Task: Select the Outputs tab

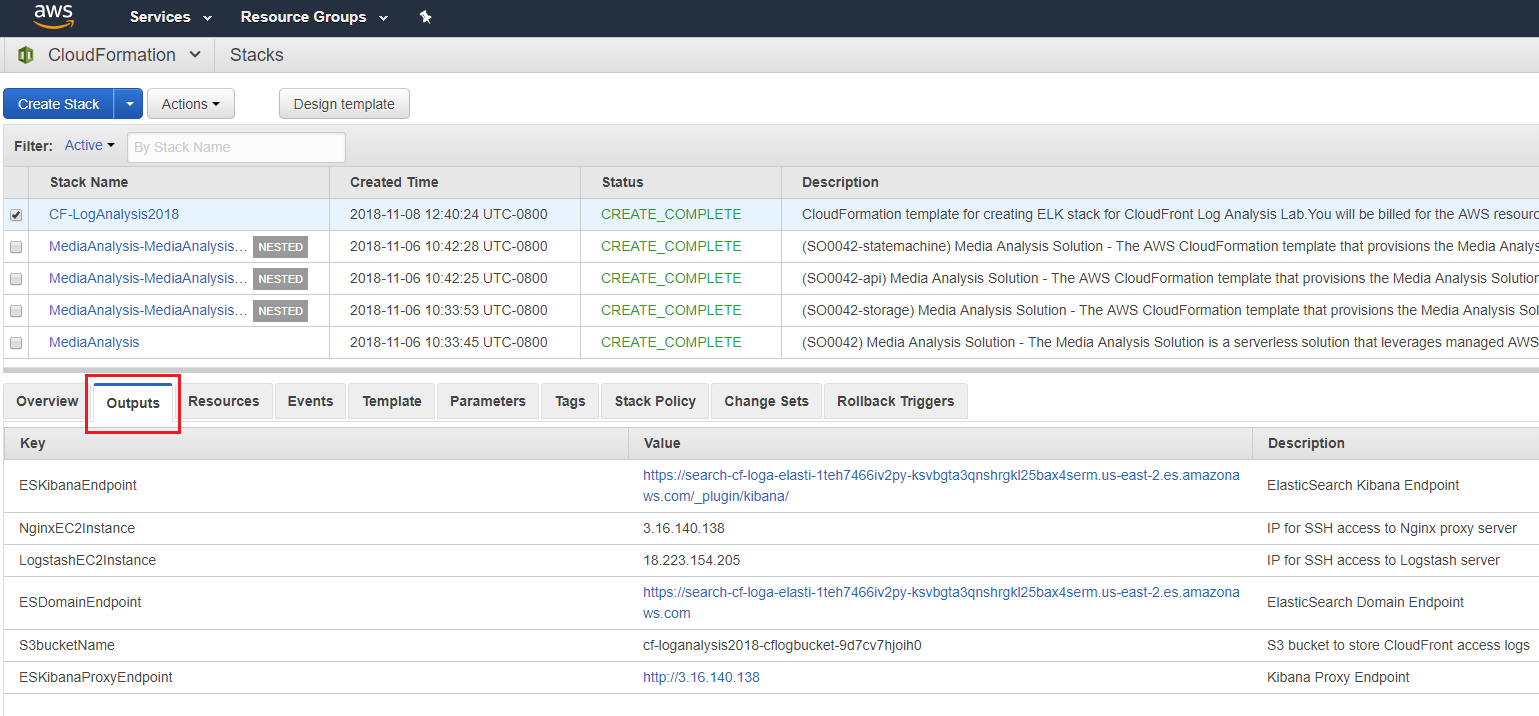Action: 133,403
